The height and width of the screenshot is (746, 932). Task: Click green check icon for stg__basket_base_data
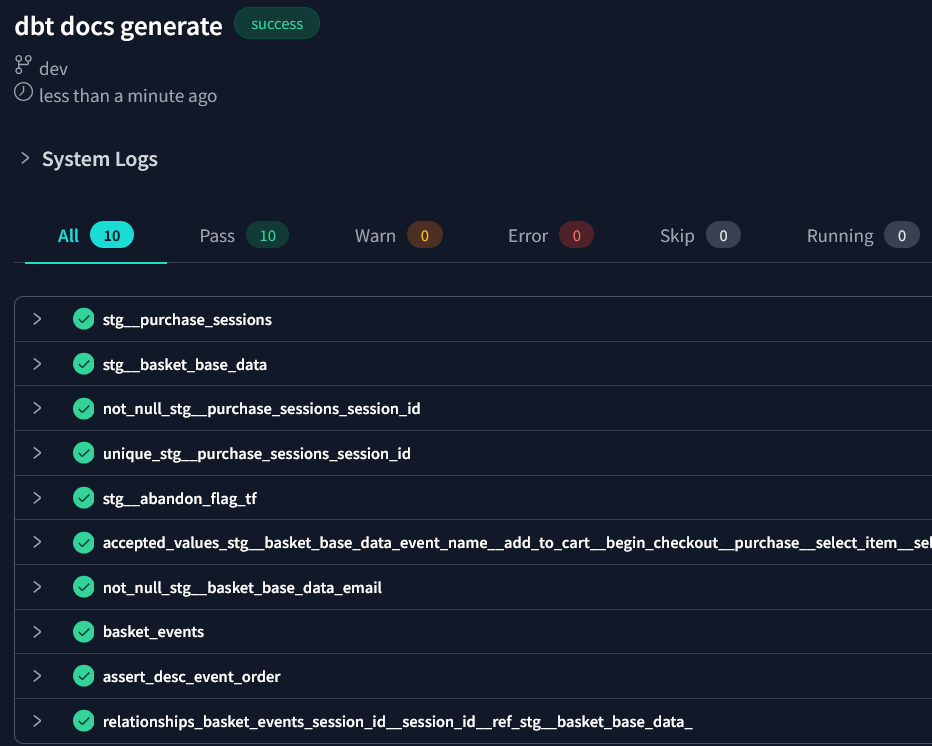84,364
